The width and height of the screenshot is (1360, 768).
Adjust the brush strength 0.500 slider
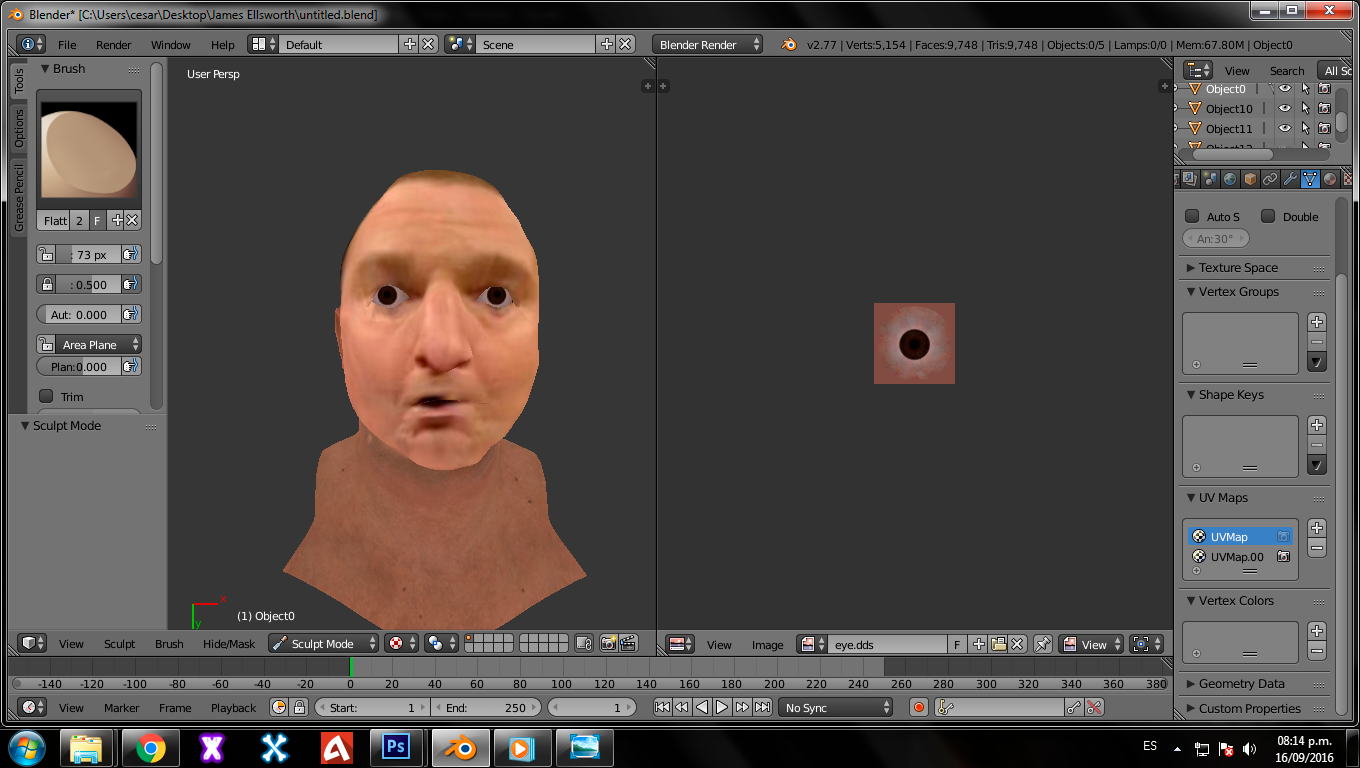(88, 284)
